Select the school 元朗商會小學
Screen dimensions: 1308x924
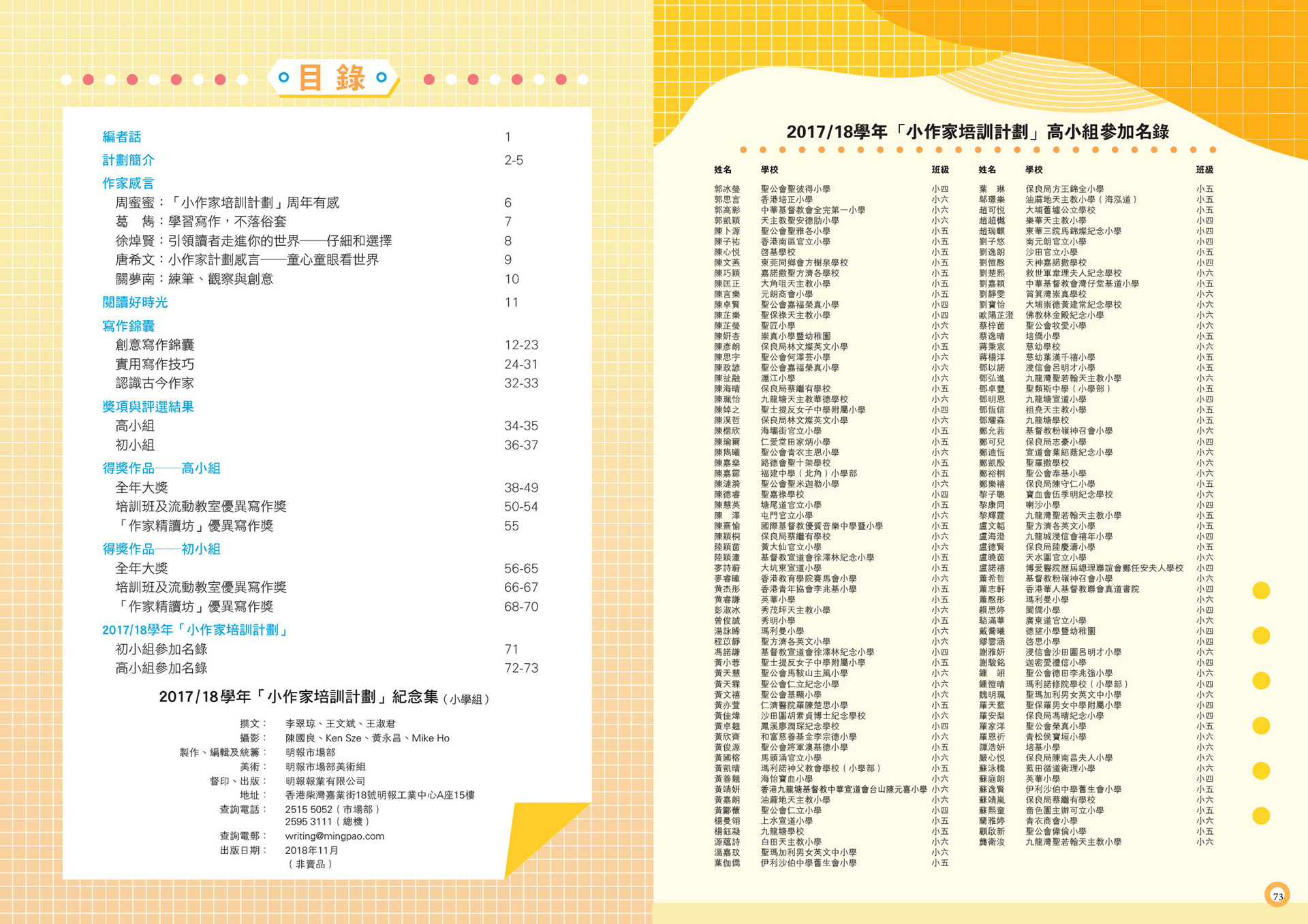coord(787,294)
